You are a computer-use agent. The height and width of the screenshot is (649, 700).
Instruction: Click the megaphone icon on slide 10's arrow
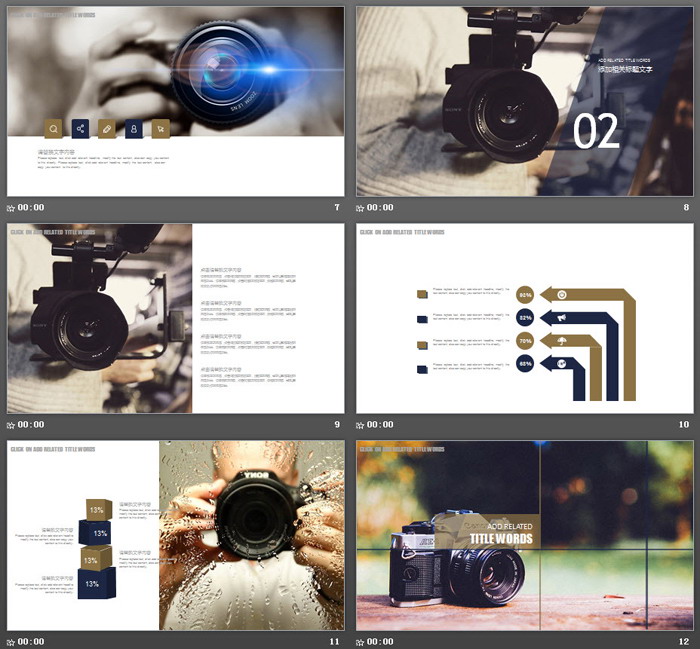pyautogui.click(x=562, y=318)
